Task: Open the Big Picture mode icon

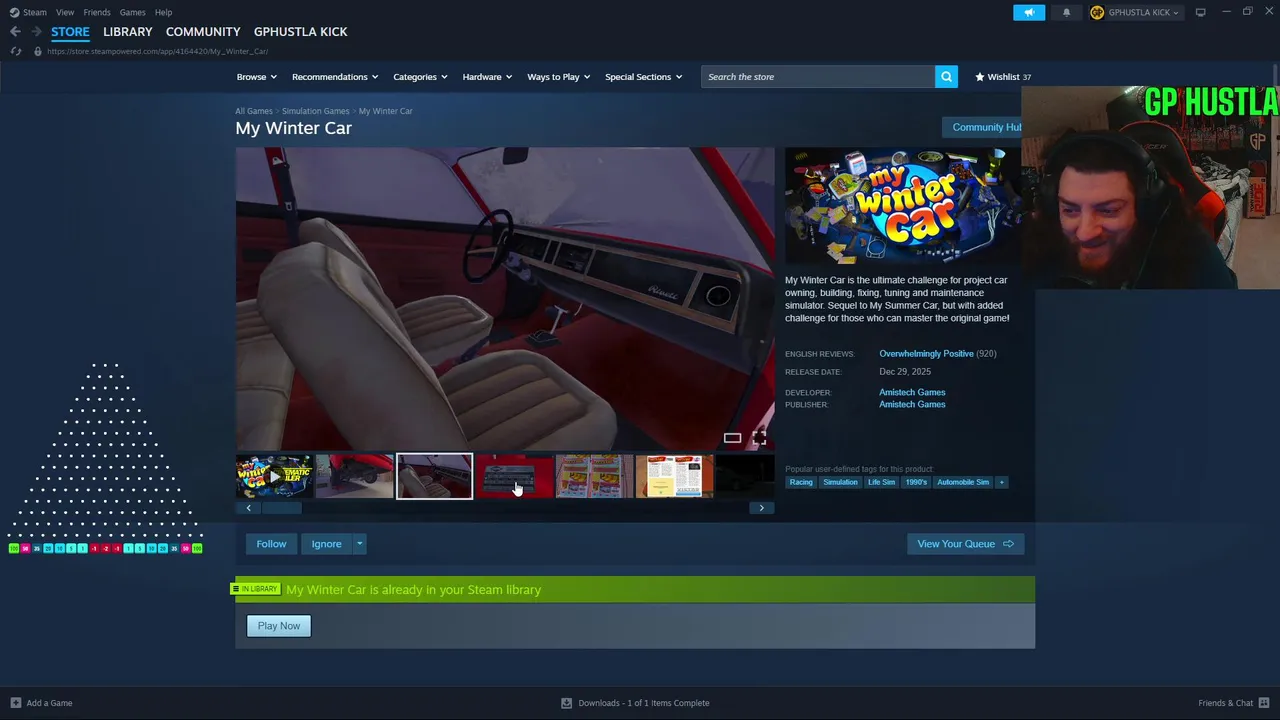Action: 1200,12
